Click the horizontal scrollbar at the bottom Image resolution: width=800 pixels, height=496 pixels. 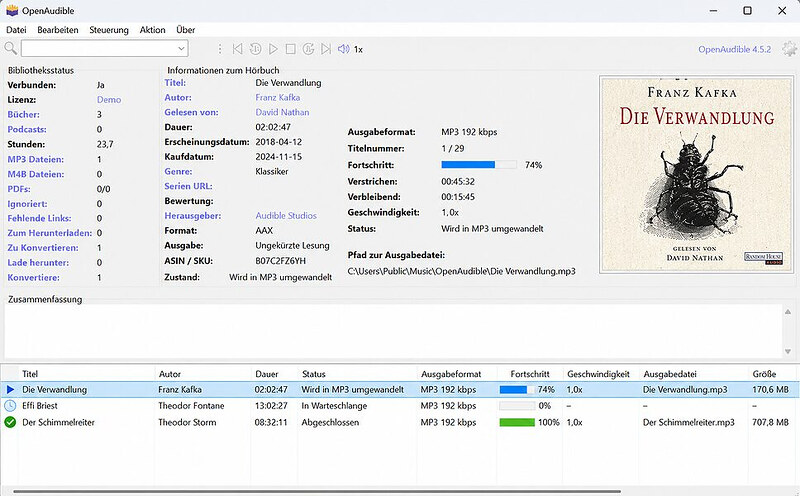coord(316,492)
